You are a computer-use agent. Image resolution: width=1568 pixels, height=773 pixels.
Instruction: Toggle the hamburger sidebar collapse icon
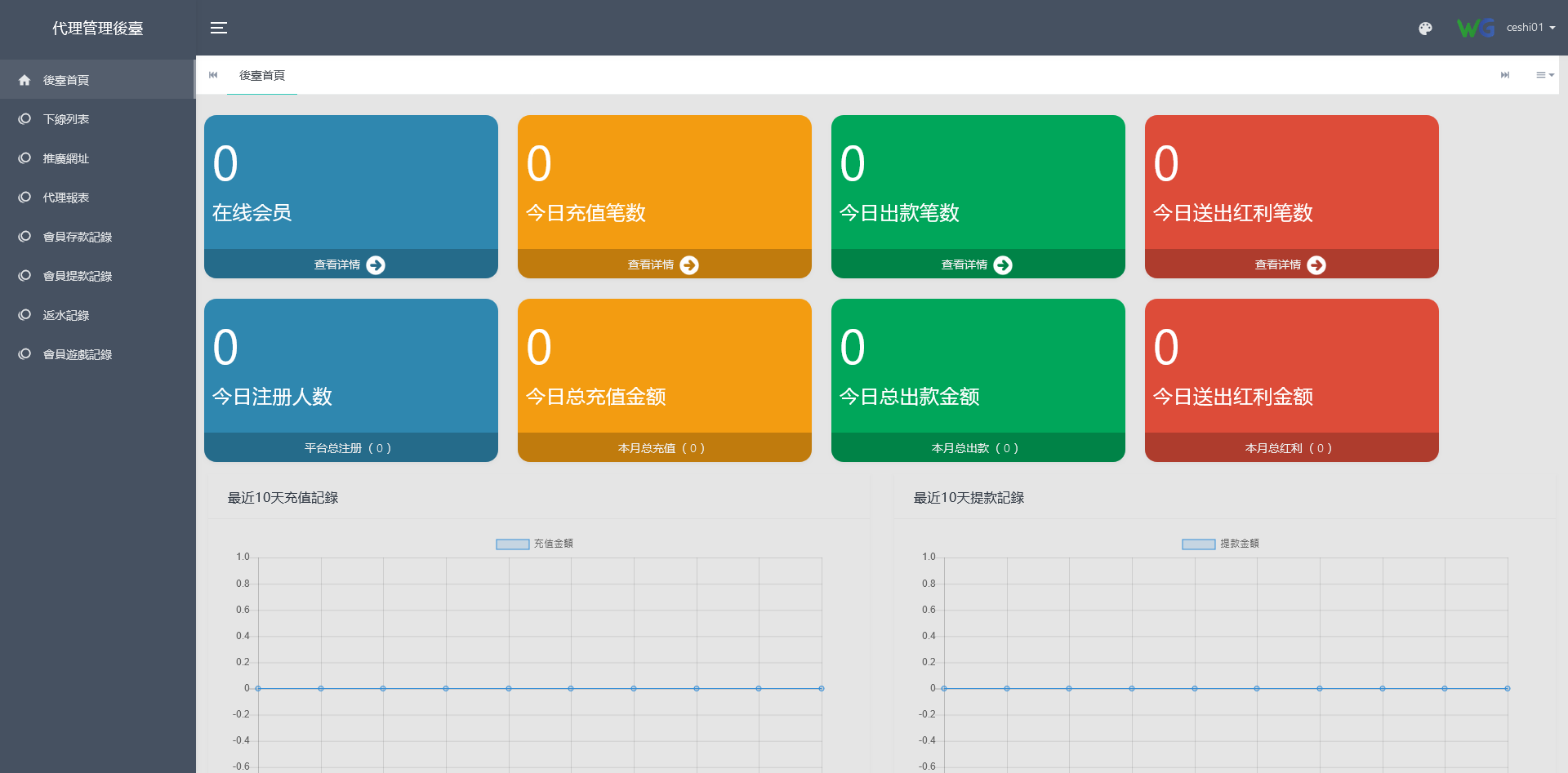pyautogui.click(x=219, y=28)
